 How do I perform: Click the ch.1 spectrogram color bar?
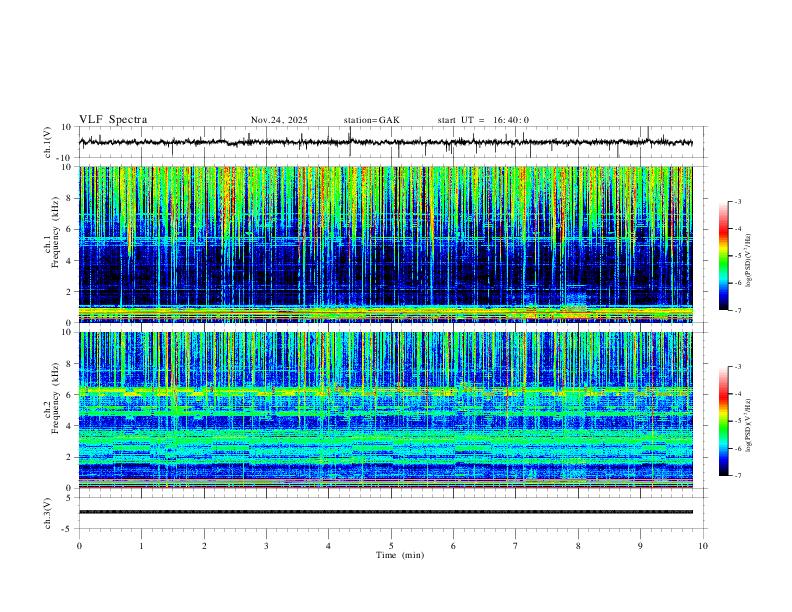(x=723, y=256)
